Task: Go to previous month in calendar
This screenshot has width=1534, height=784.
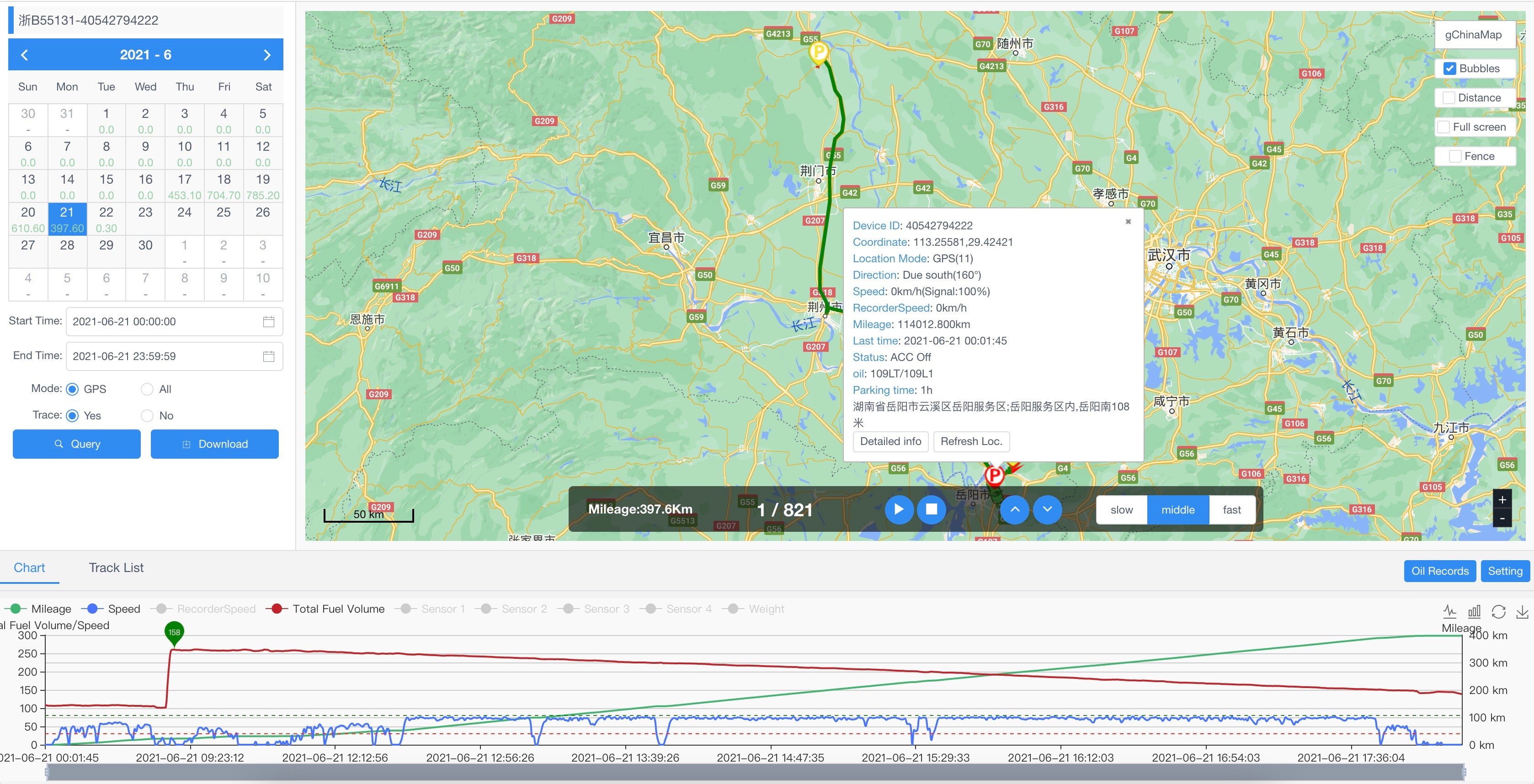Action: click(24, 54)
